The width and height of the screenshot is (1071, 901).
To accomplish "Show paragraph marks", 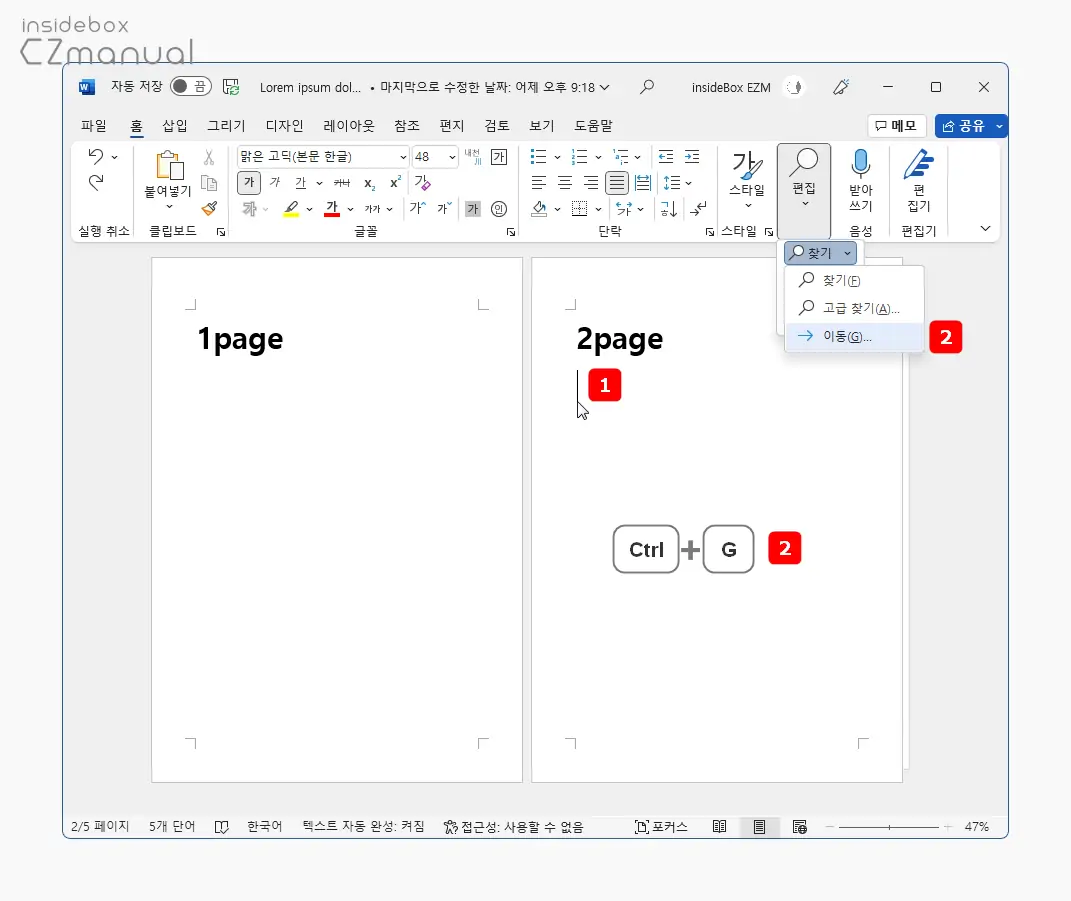I will point(698,209).
